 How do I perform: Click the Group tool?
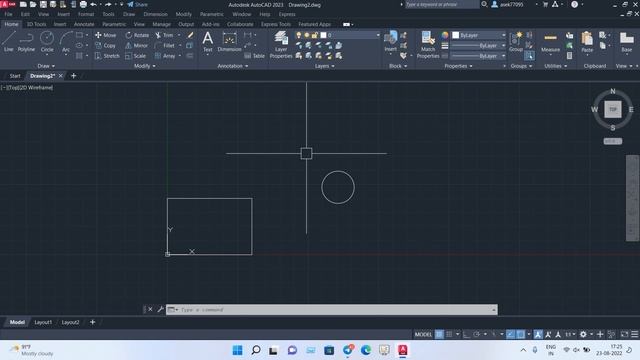point(516,42)
